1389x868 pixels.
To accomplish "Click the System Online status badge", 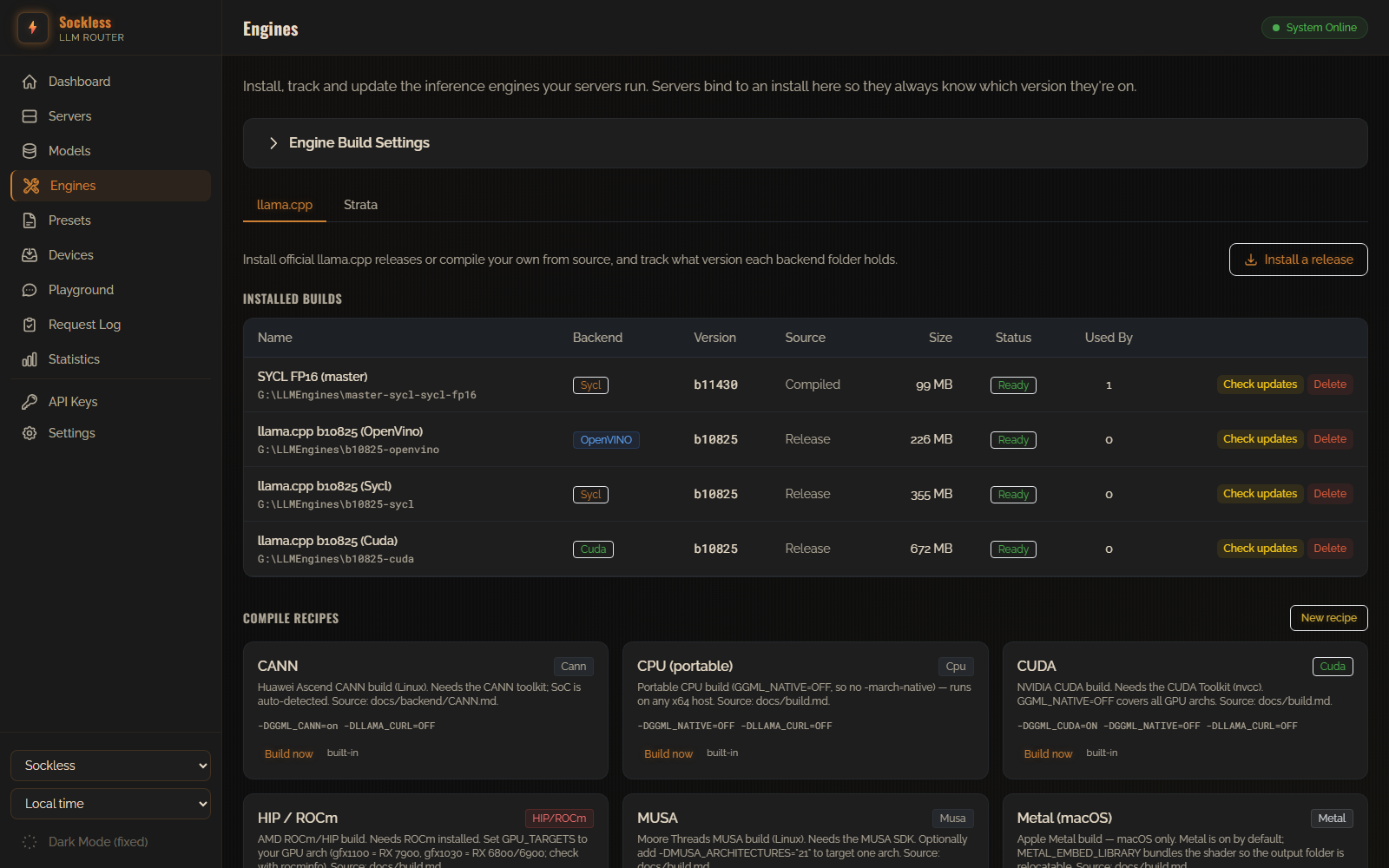I will 1314,28.
